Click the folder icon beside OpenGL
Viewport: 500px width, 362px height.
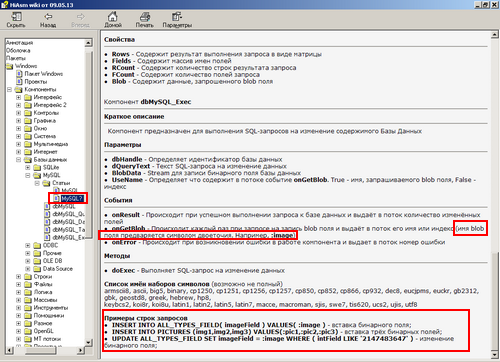click(x=28, y=331)
